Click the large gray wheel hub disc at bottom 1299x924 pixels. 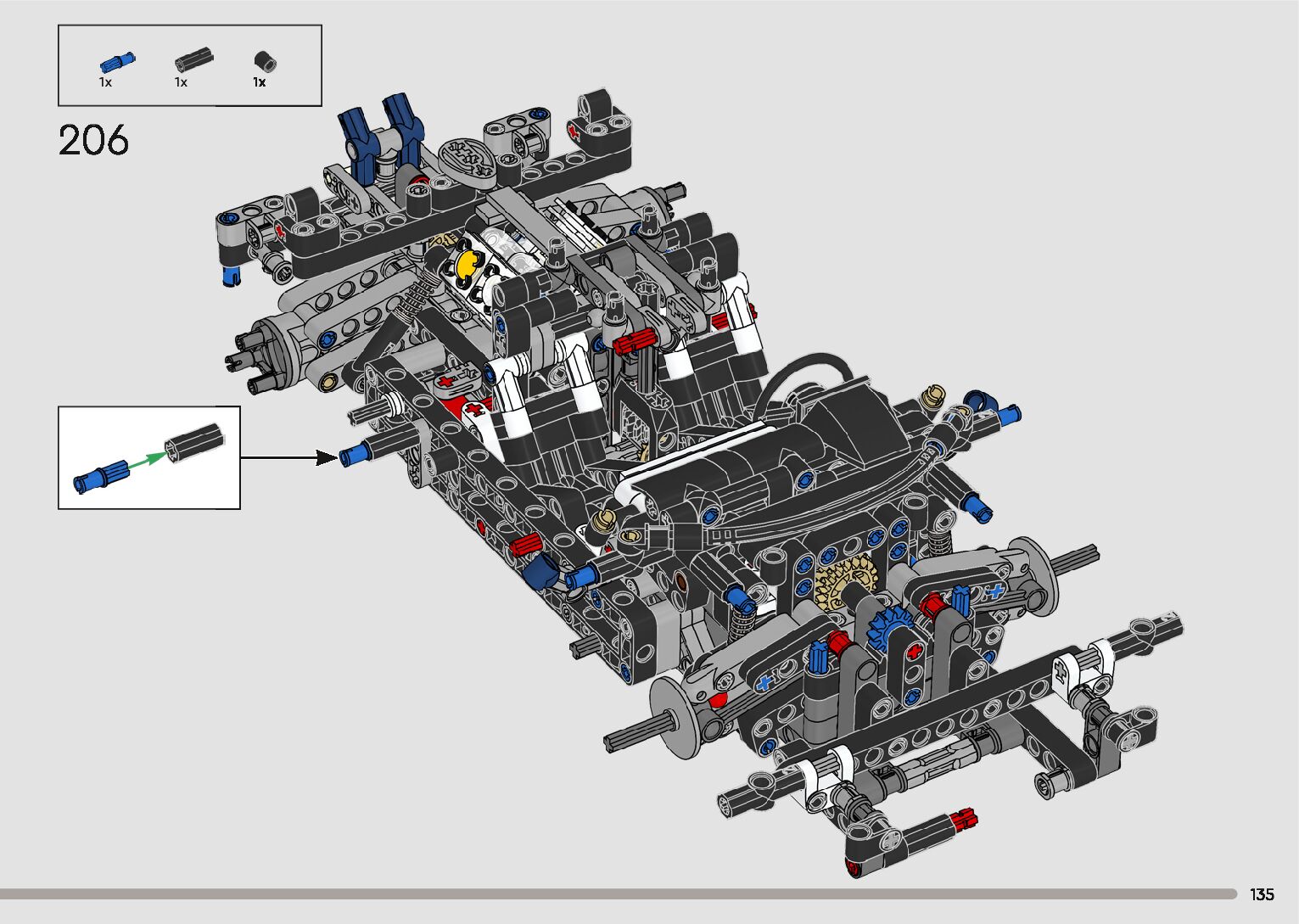(x=676, y=717)
